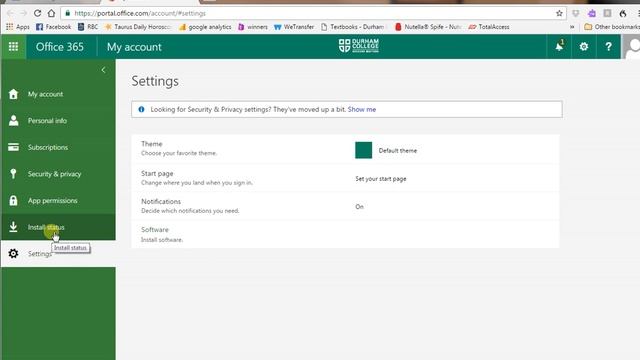Open the TotalAccess bookmark

pos(489,27)
